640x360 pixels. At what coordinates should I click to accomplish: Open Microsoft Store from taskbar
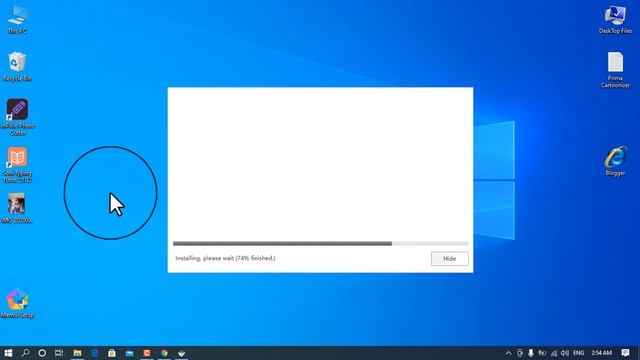click(x=112, y=353)
